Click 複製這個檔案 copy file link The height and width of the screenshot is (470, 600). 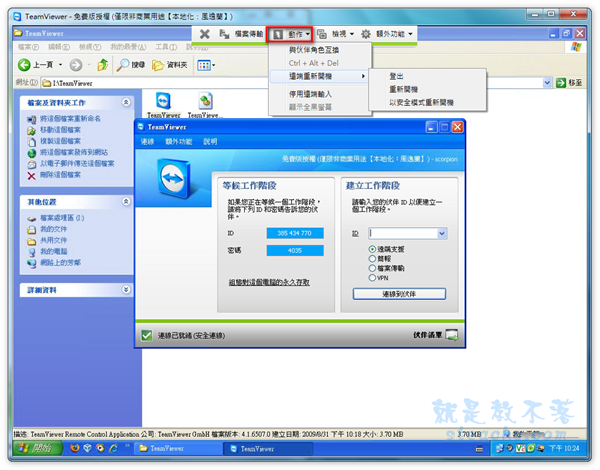(x=60, y=141)
